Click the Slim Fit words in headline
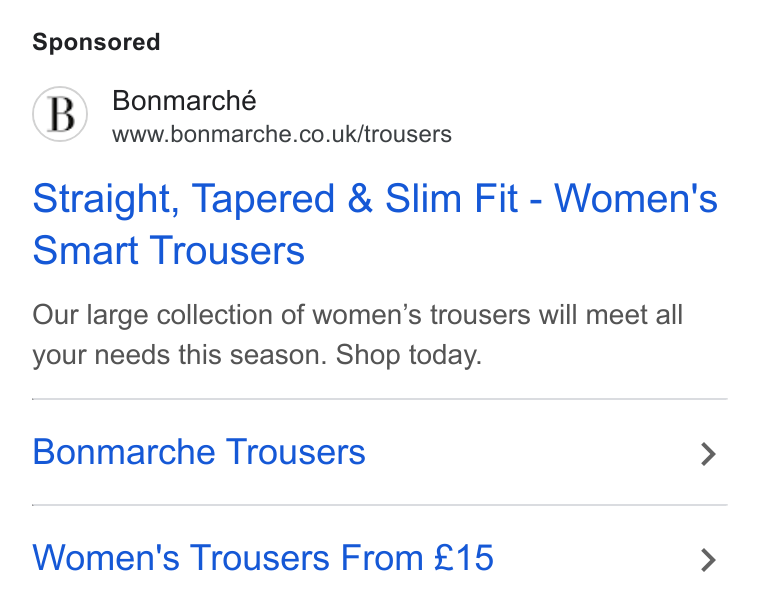This screenshot has width=760, height=610. (x=452, y=198)
